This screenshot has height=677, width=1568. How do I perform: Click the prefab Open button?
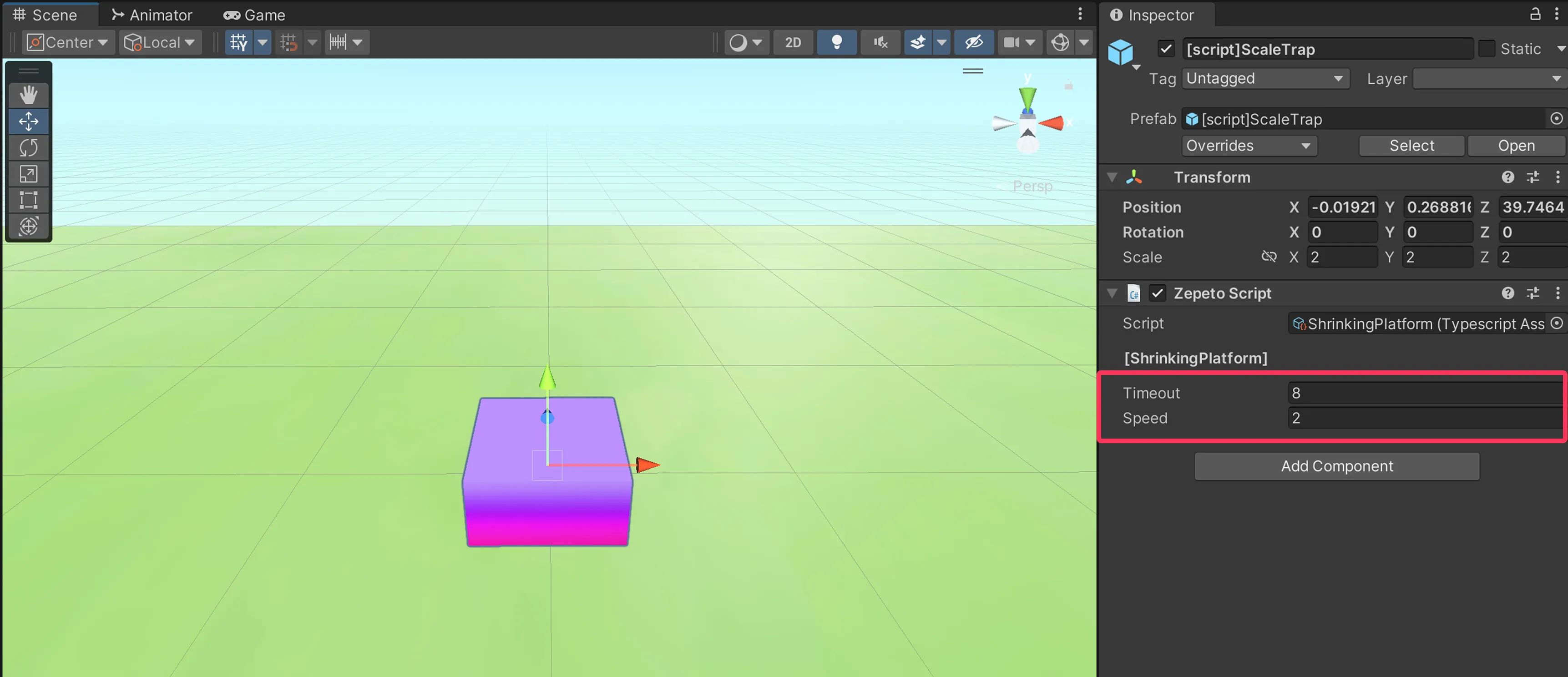pyautogui.click(x=1516, y=146)
